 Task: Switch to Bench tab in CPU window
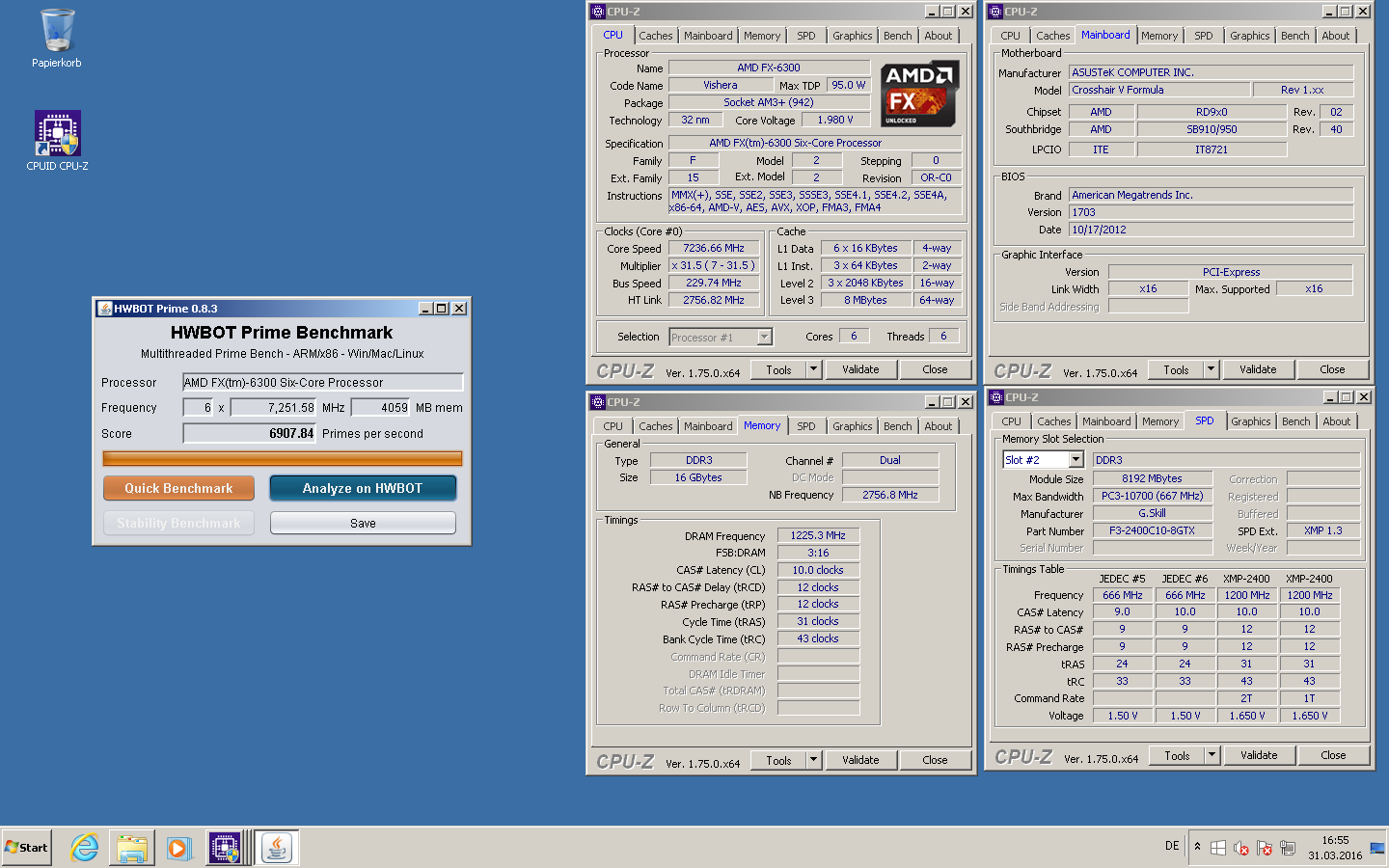pos(898,36)
